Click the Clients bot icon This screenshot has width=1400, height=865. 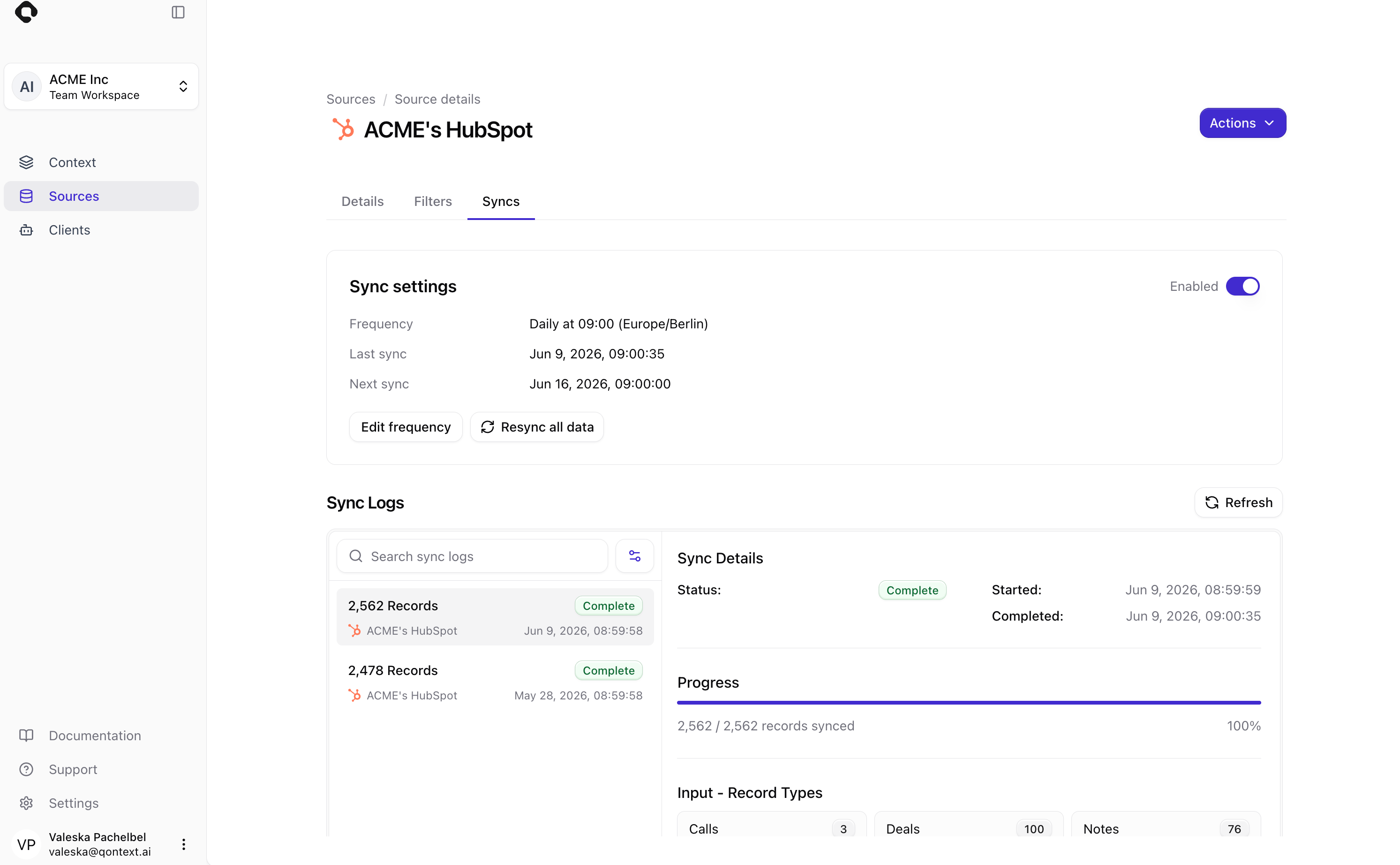pos(26,230)
